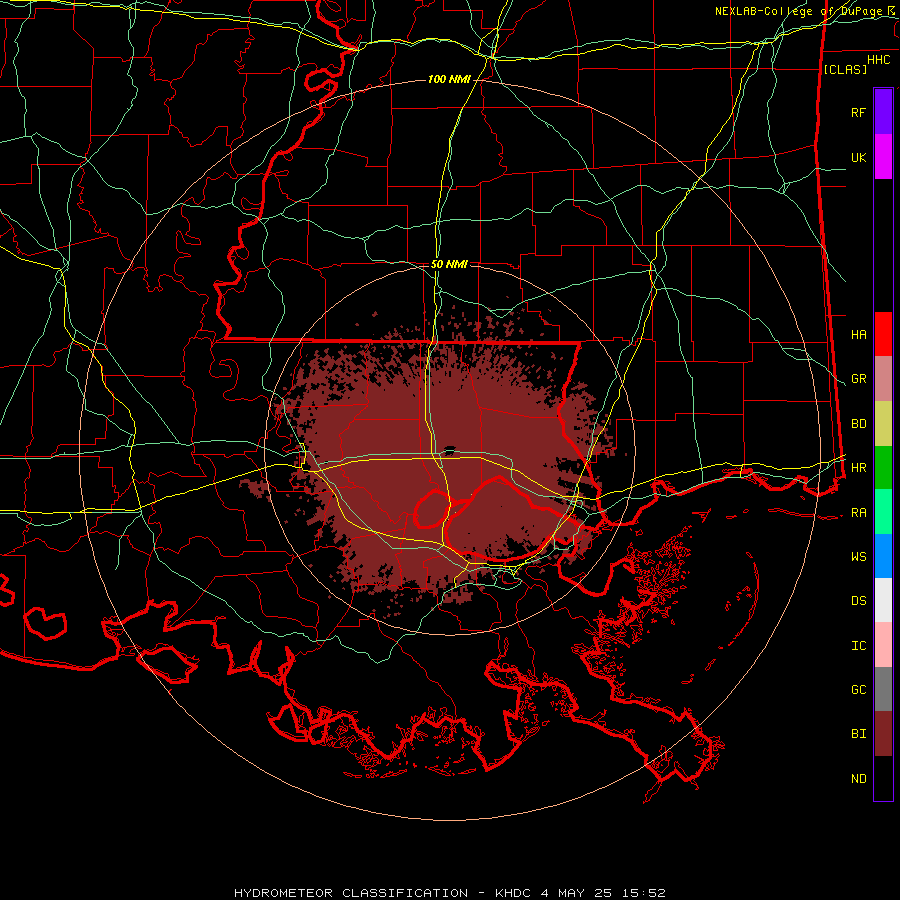The image size is (900, 900).
Task: Click the magenta UK color swatch
Action: 883,157
